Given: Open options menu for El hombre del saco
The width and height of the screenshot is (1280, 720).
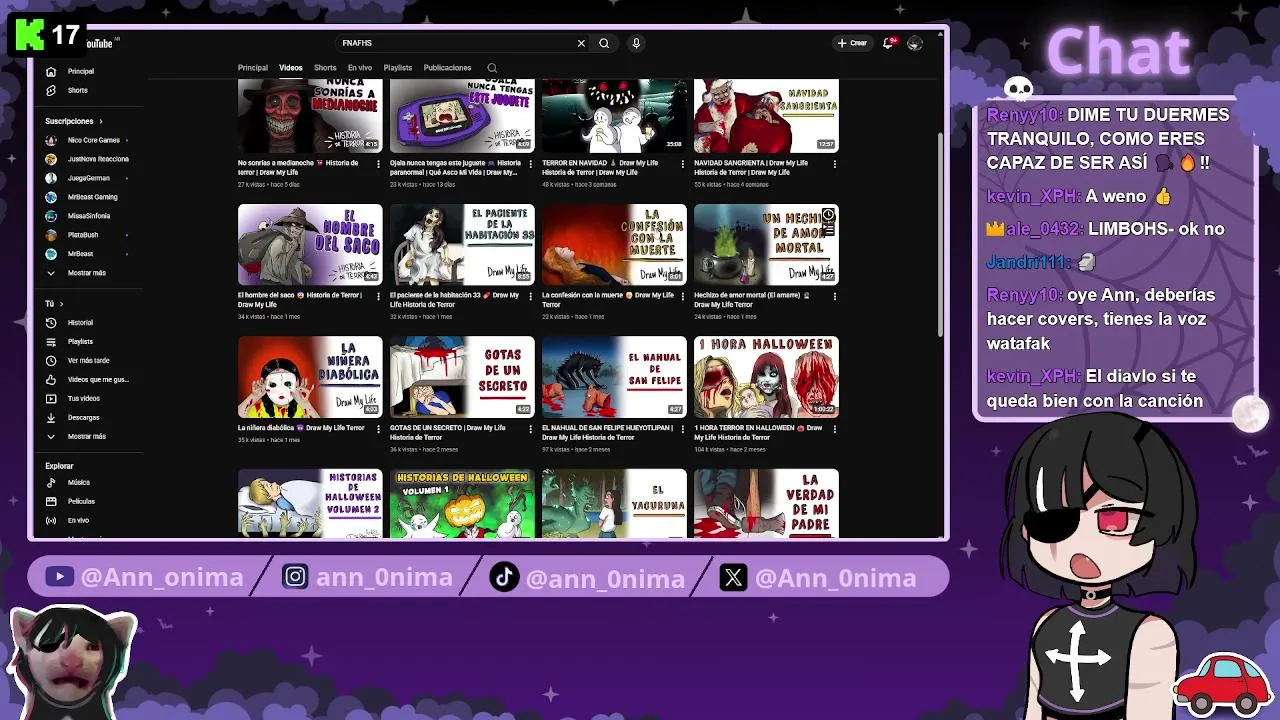Looking at the screenshot, I should pos(378,296).
